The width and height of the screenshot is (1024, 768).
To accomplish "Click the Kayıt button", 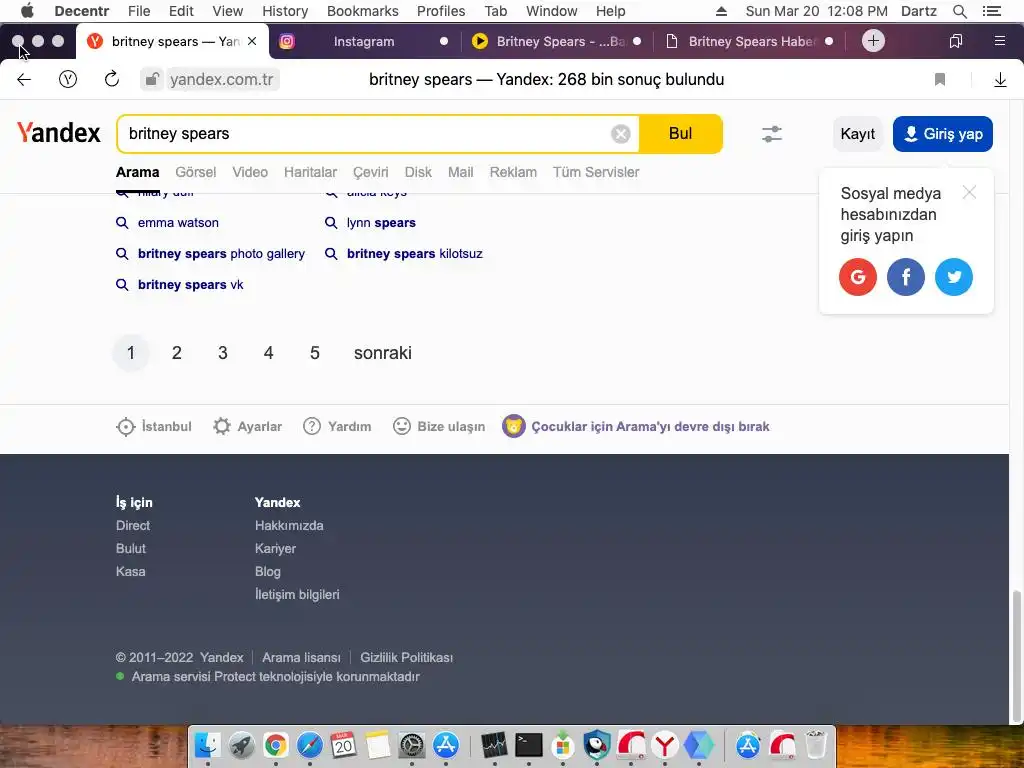I will coord(857,134).
